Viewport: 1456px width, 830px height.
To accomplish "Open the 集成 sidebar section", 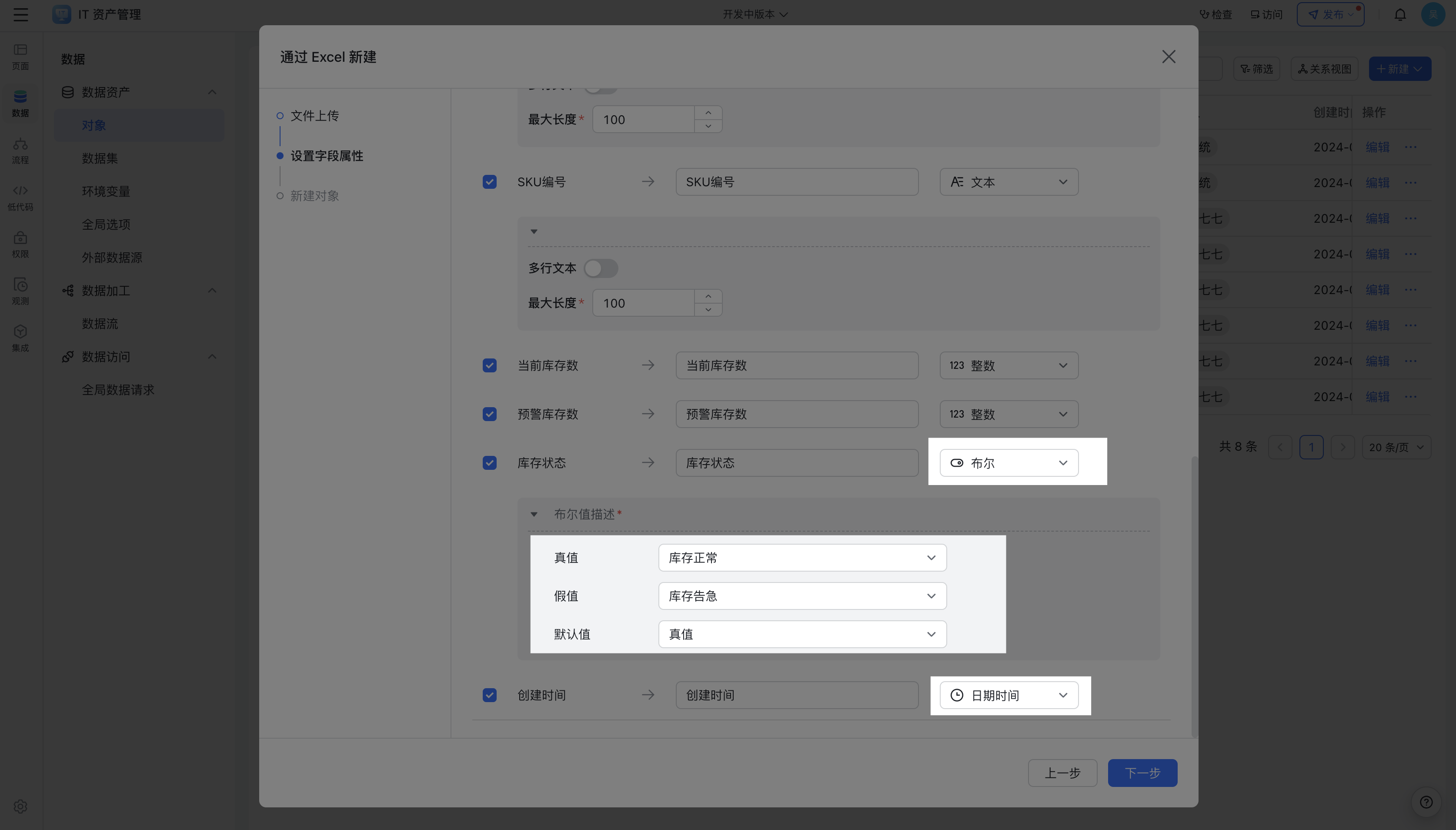I will pyautogui.click(x=20, y=338).
